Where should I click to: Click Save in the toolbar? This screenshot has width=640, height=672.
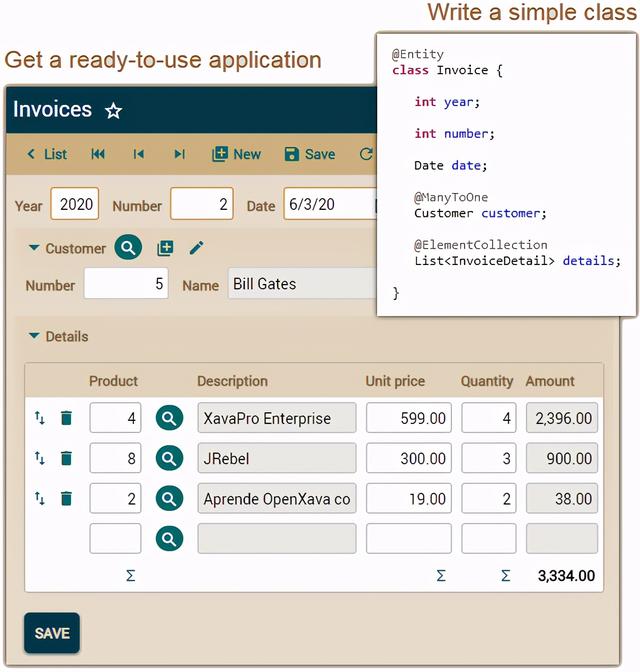point(310,154)
